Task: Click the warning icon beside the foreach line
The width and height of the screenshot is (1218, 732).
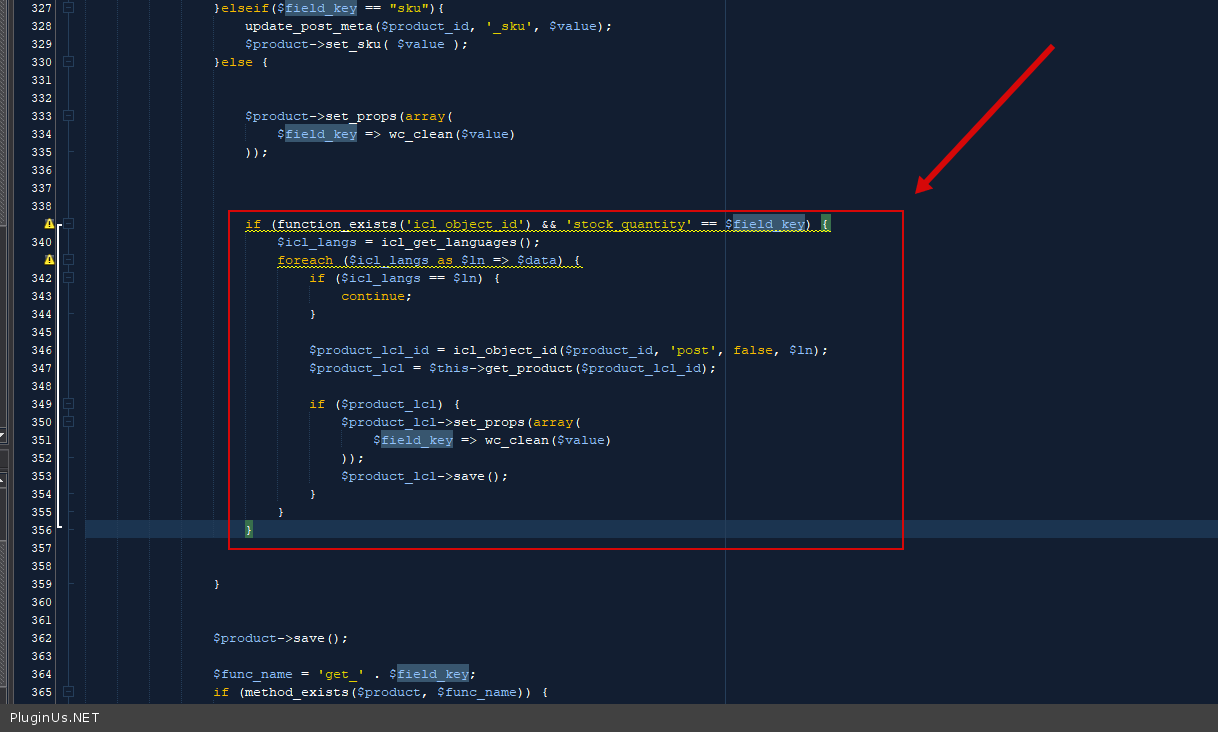Action: [49, 260]
